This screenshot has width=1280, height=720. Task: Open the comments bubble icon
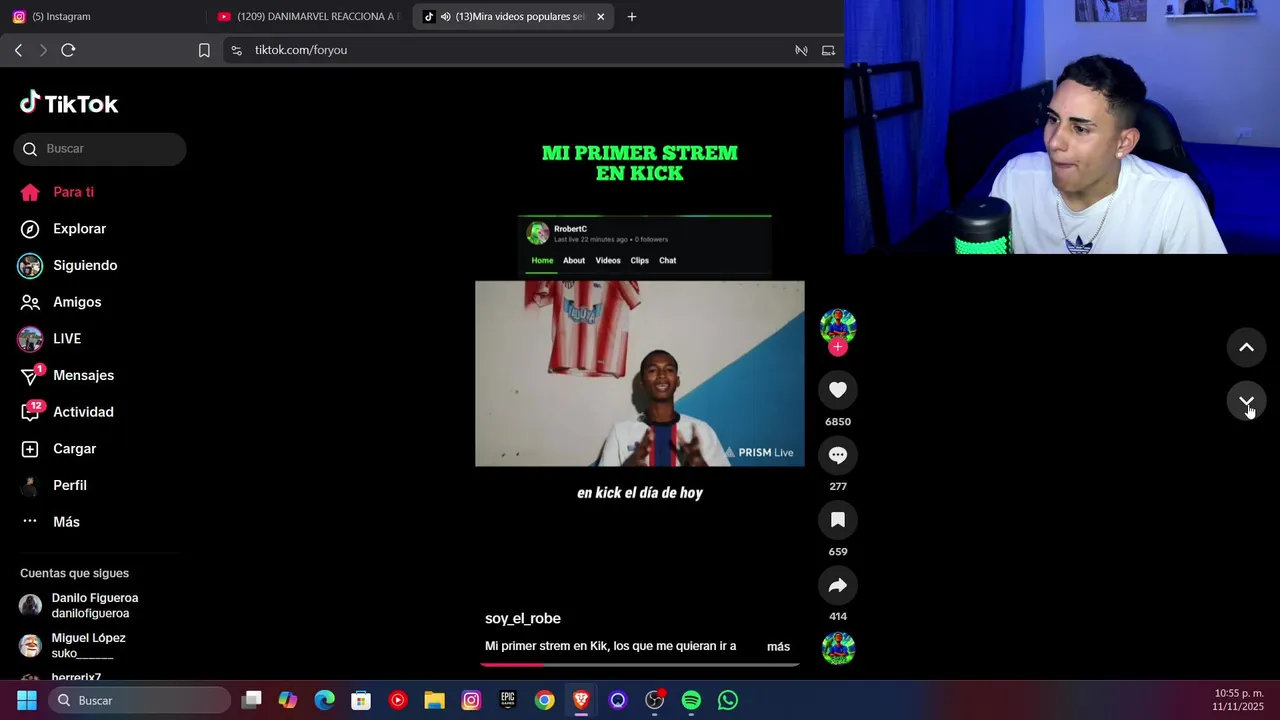[x=838, y=455]
